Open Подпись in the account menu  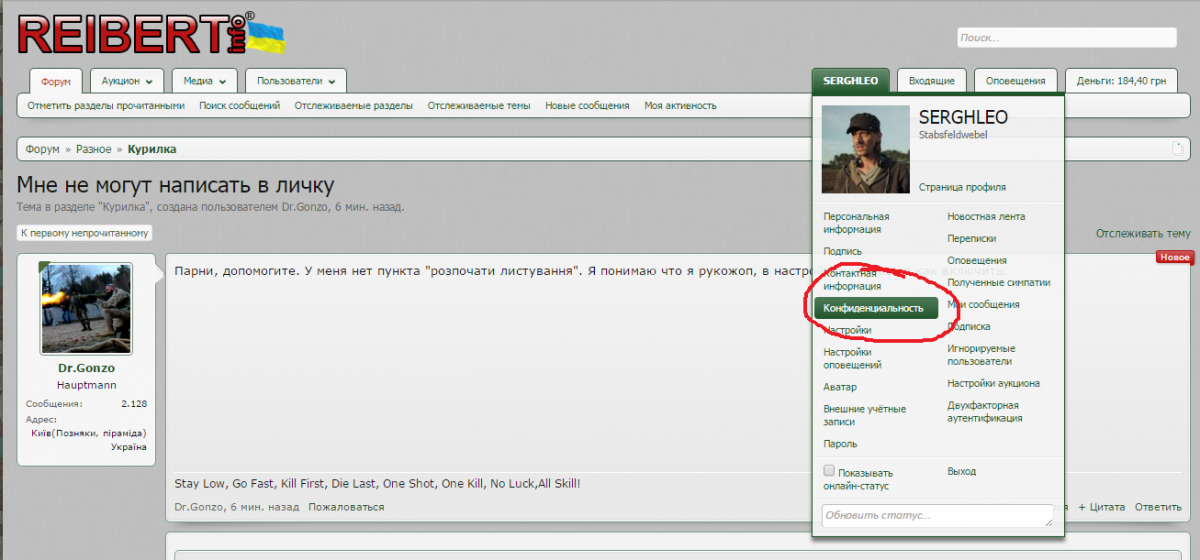pos(842,251)
